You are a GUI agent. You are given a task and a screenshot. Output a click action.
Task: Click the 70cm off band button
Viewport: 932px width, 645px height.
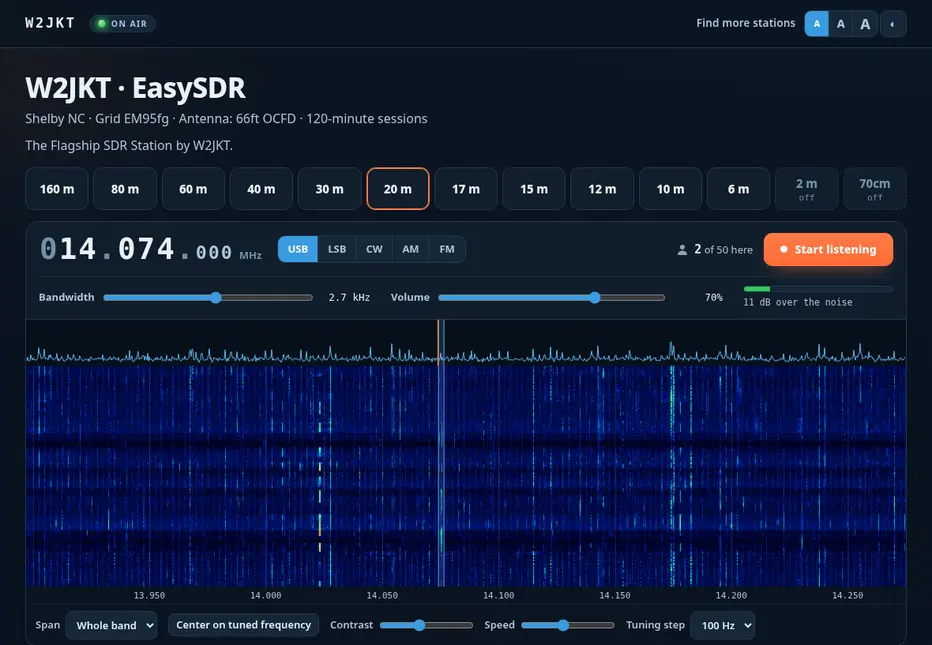(x=875, y=189)
